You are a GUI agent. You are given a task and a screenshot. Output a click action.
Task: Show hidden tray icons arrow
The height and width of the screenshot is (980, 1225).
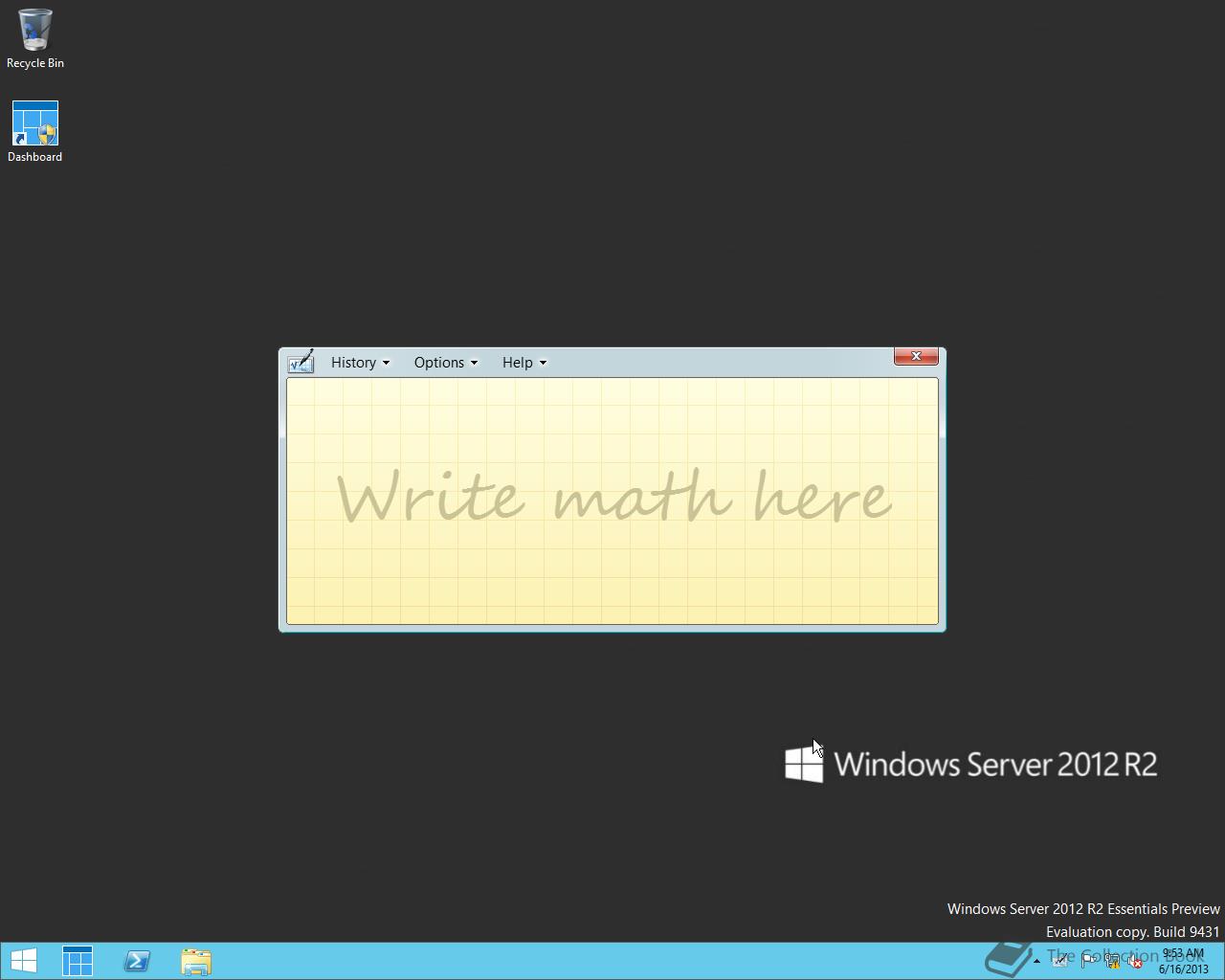(1036, 962)
